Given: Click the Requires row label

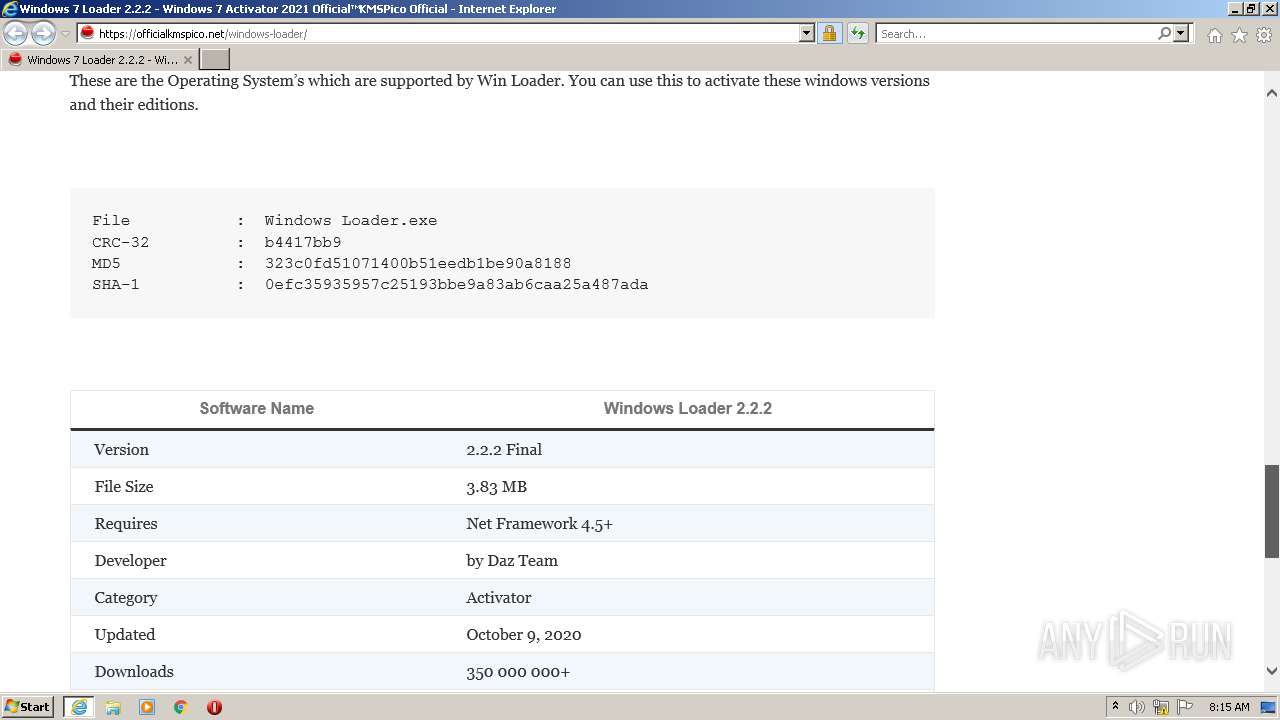Looking at the screenshot, I should [126, 523].
